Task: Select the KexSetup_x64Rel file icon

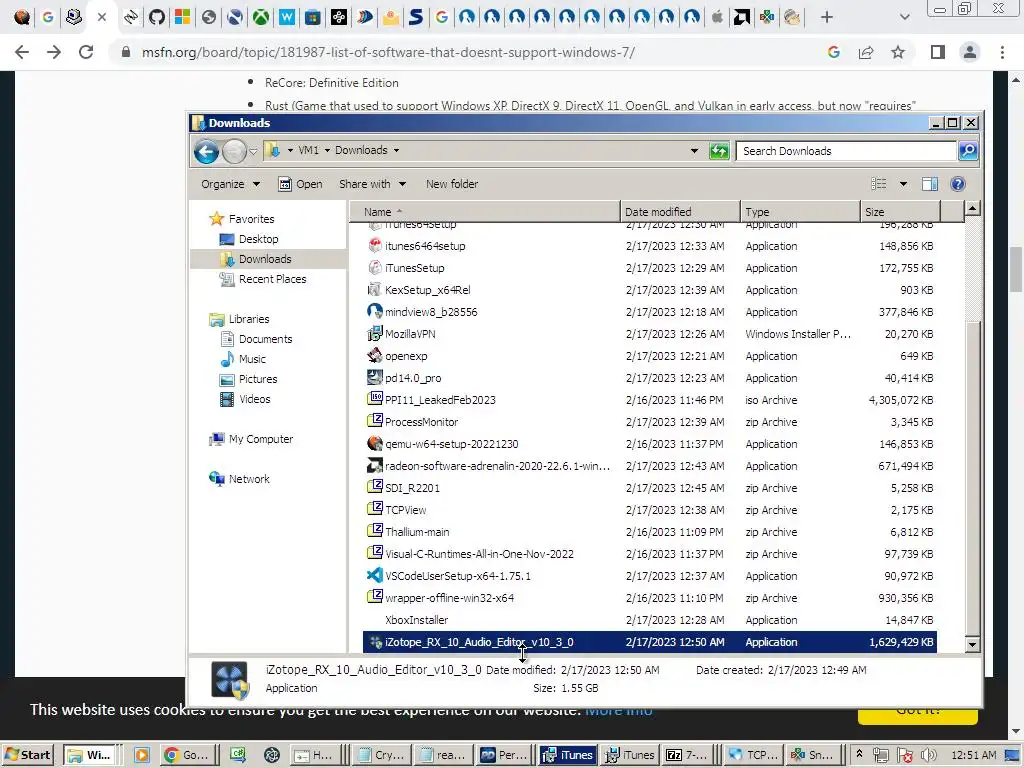Action: [x=374, y=289]
